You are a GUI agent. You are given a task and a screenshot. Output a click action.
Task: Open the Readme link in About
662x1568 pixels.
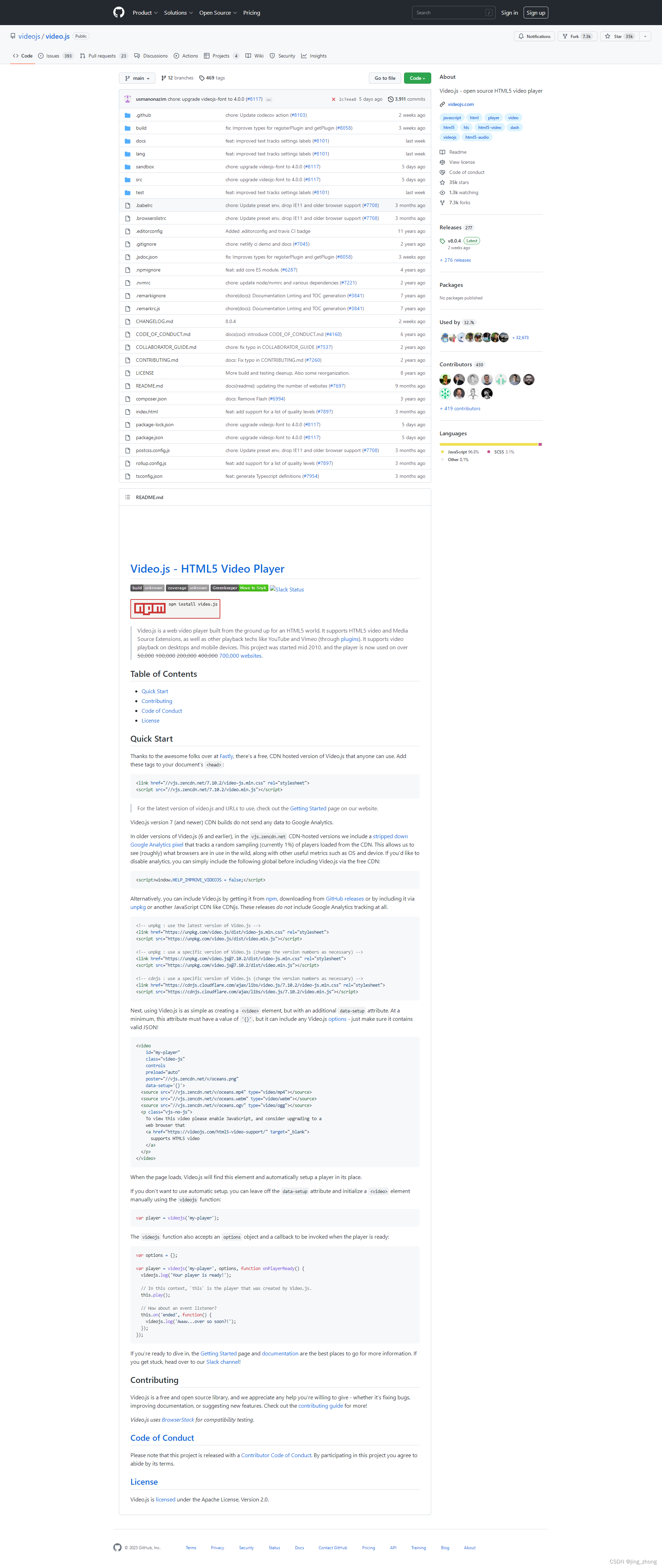[453, 152]
